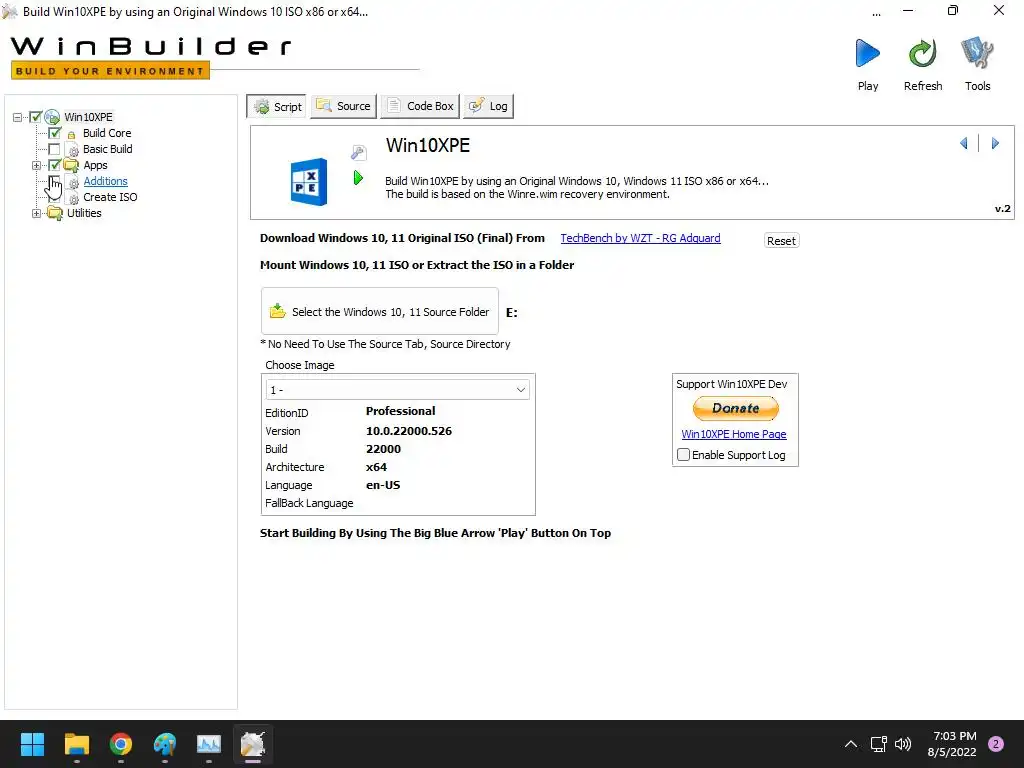This screenshot has width=1024, height=768.
Task: Click the version value 10.0.22000.526
Action: (409, 431)
